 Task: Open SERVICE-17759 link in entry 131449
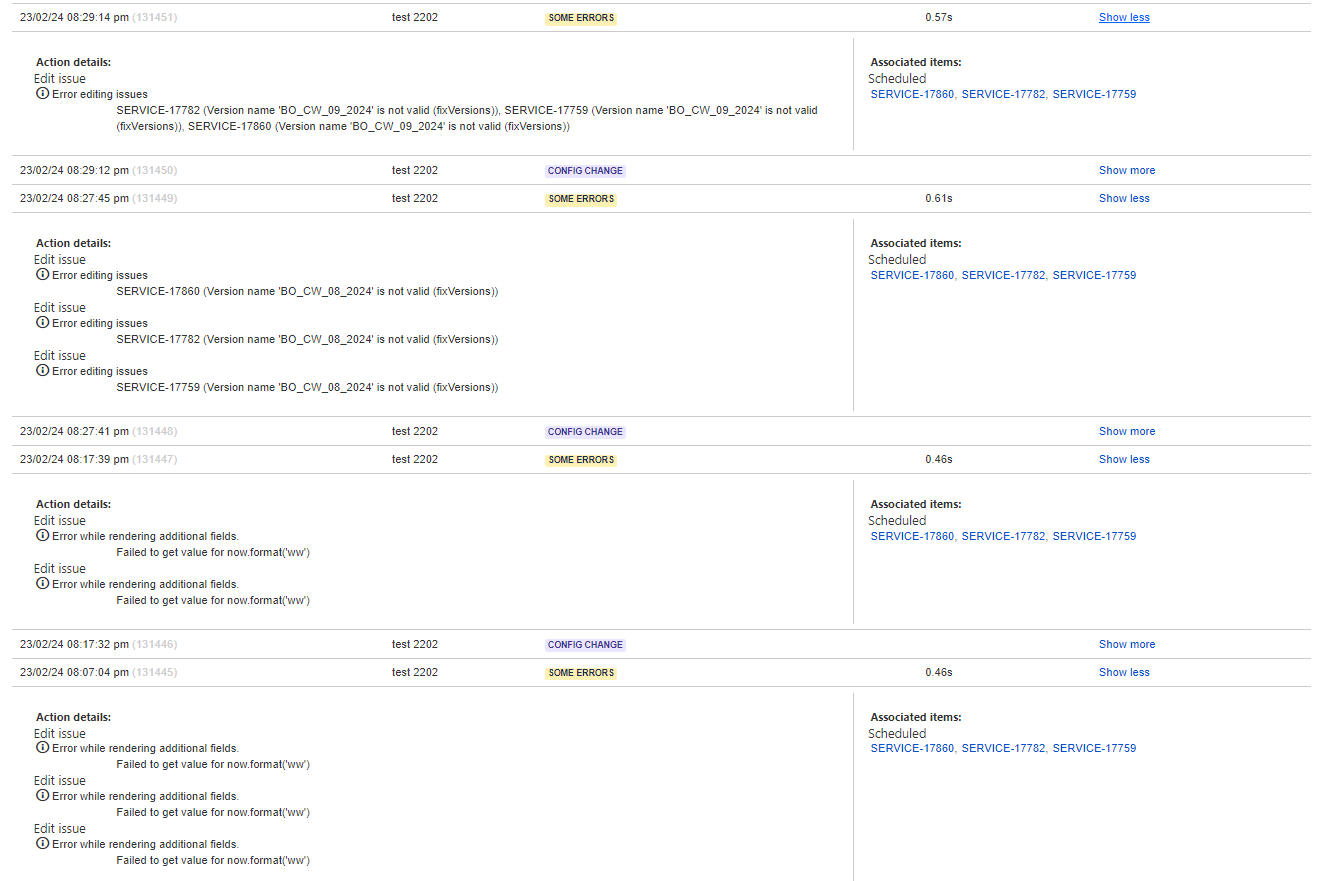click(x=1094, y=276)
